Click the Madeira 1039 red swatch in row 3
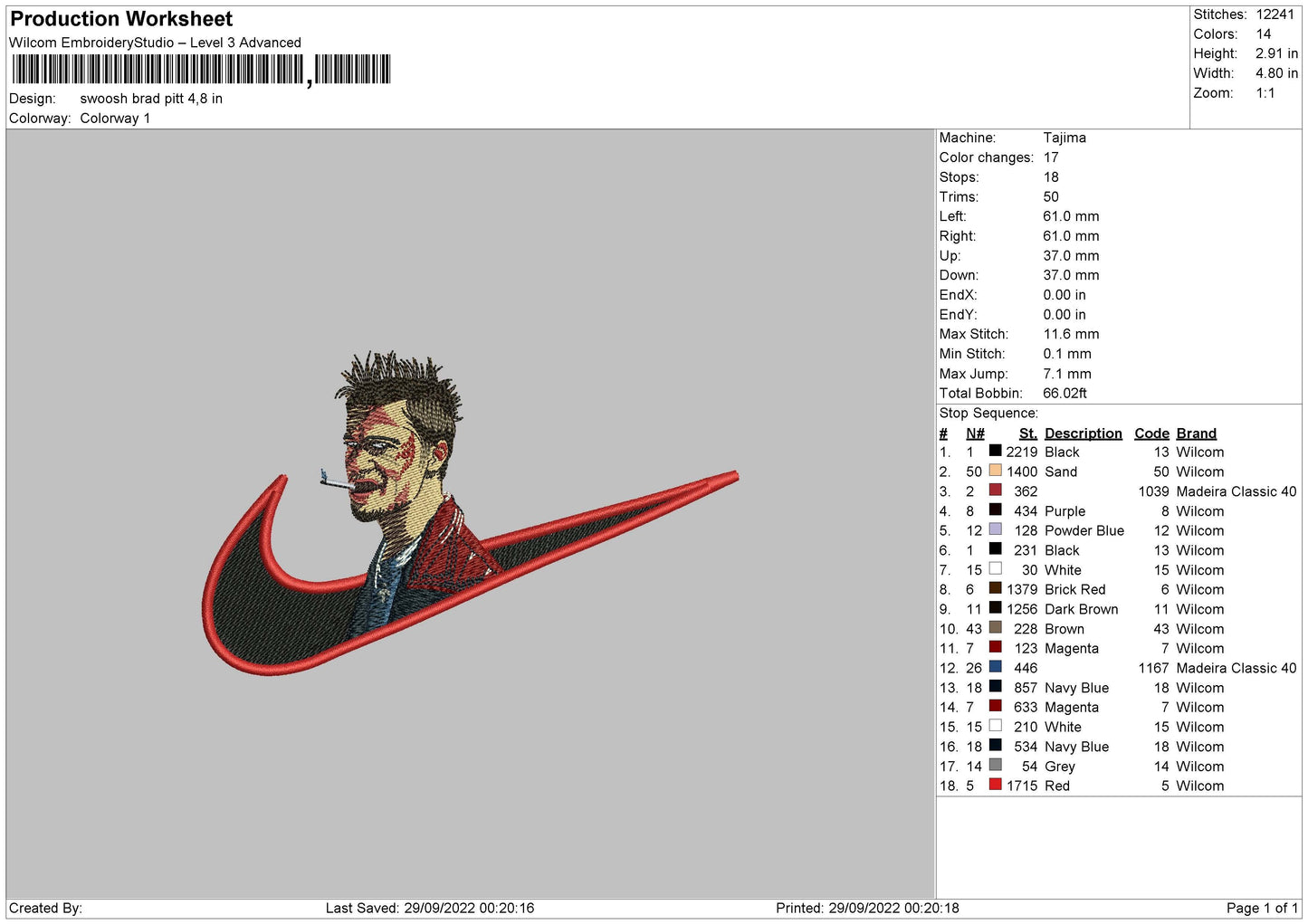 pos(995,490)
